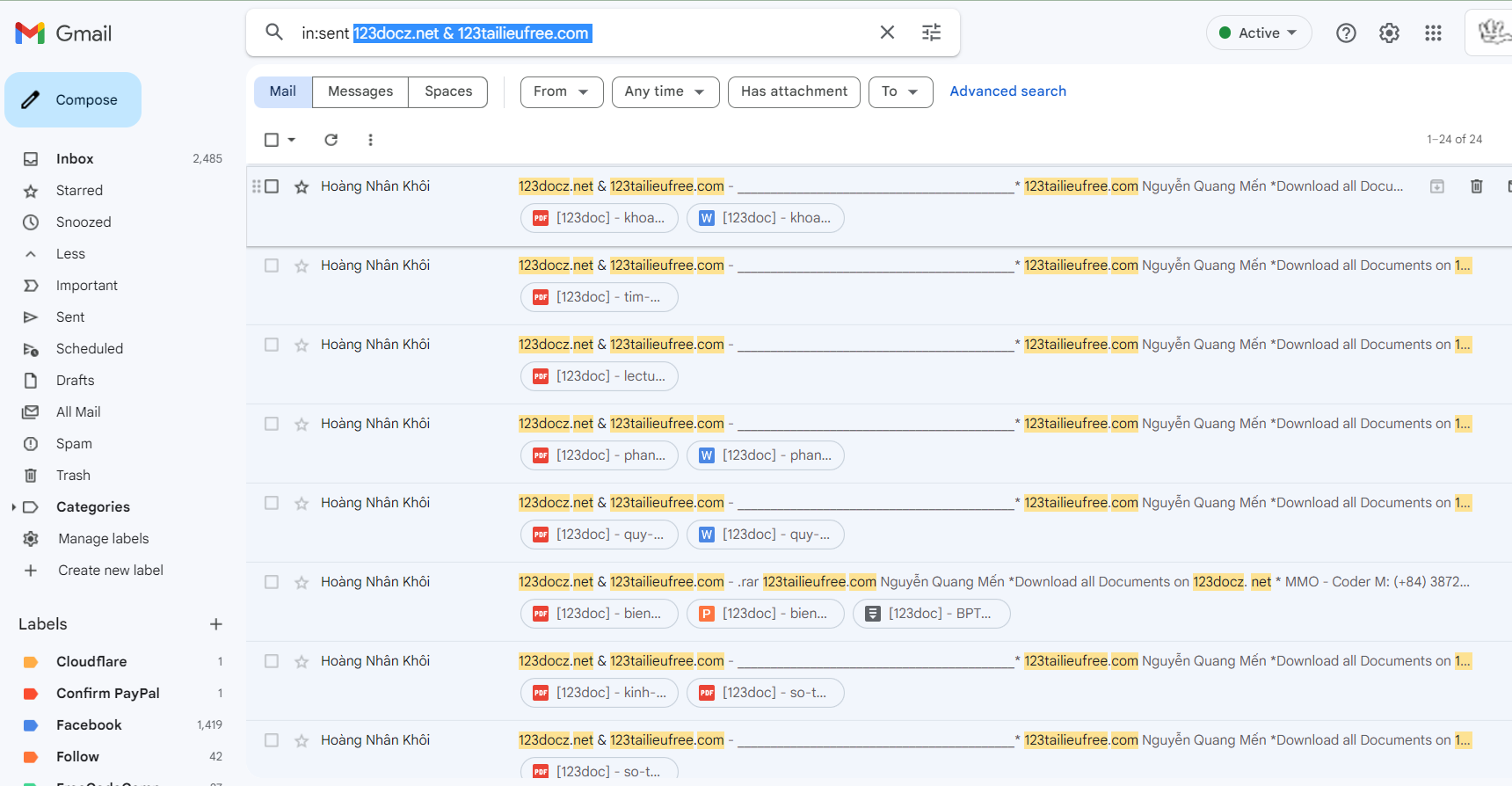Screen dimensions: 1512x786
Task: Star the email with lectu attachment
Action: coord(302,345)
